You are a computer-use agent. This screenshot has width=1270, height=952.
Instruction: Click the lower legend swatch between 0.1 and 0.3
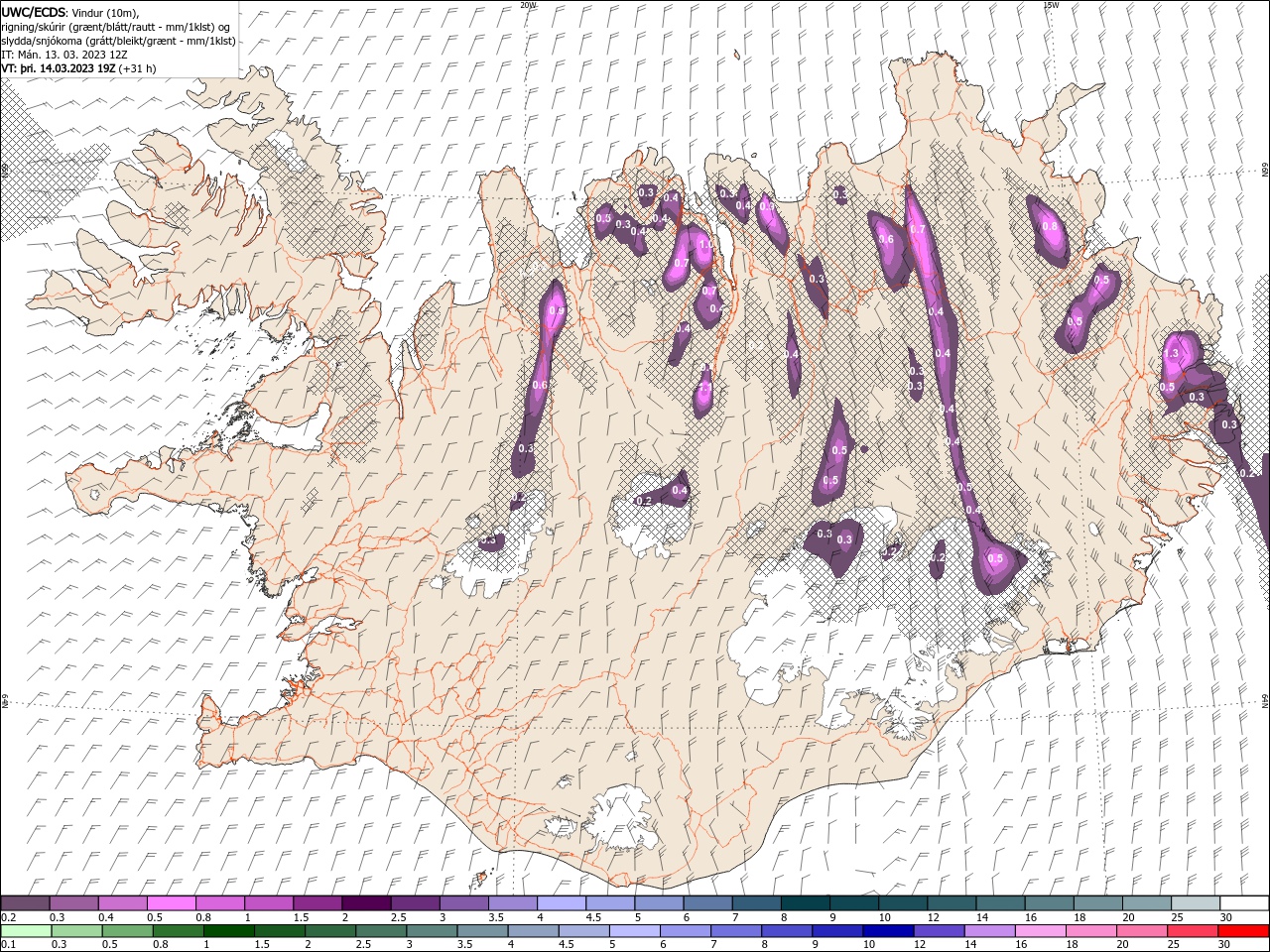tap(25, 931)
